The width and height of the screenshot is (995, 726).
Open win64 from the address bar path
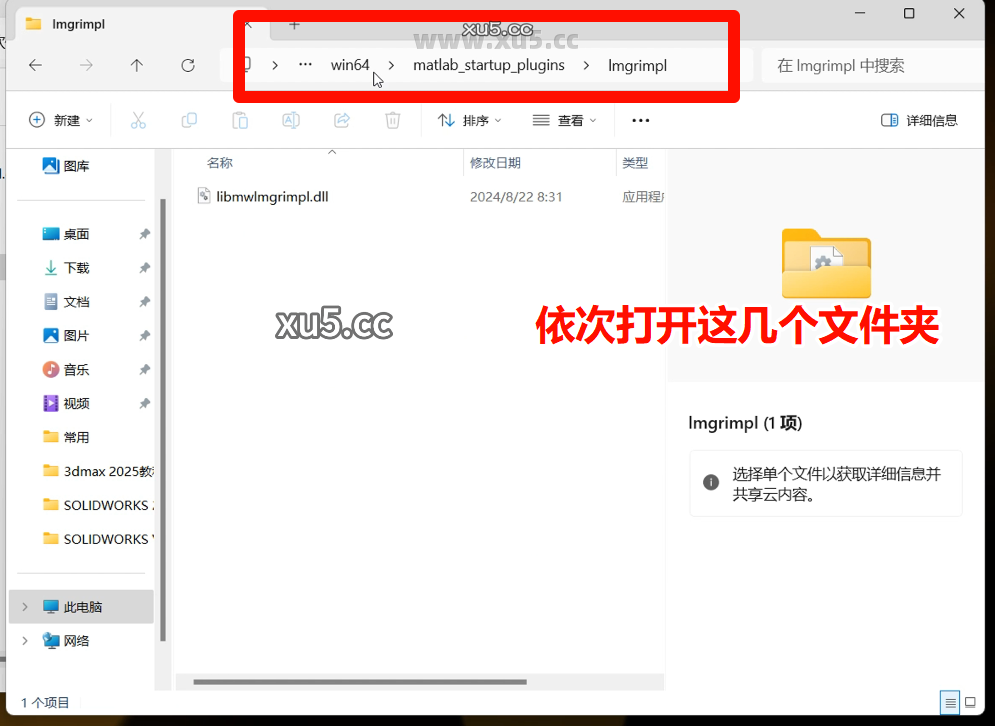(349, 65)
